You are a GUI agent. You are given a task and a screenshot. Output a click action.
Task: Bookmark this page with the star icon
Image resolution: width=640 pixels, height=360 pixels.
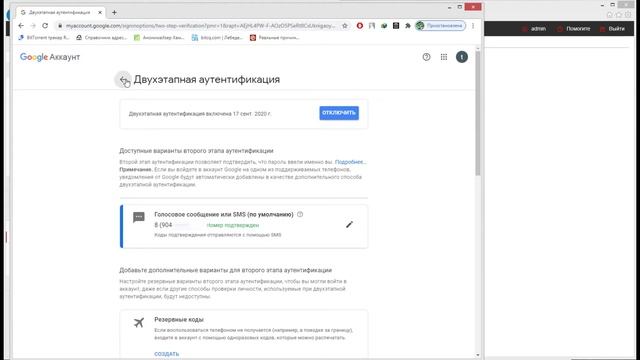click(x=345, y=26)
